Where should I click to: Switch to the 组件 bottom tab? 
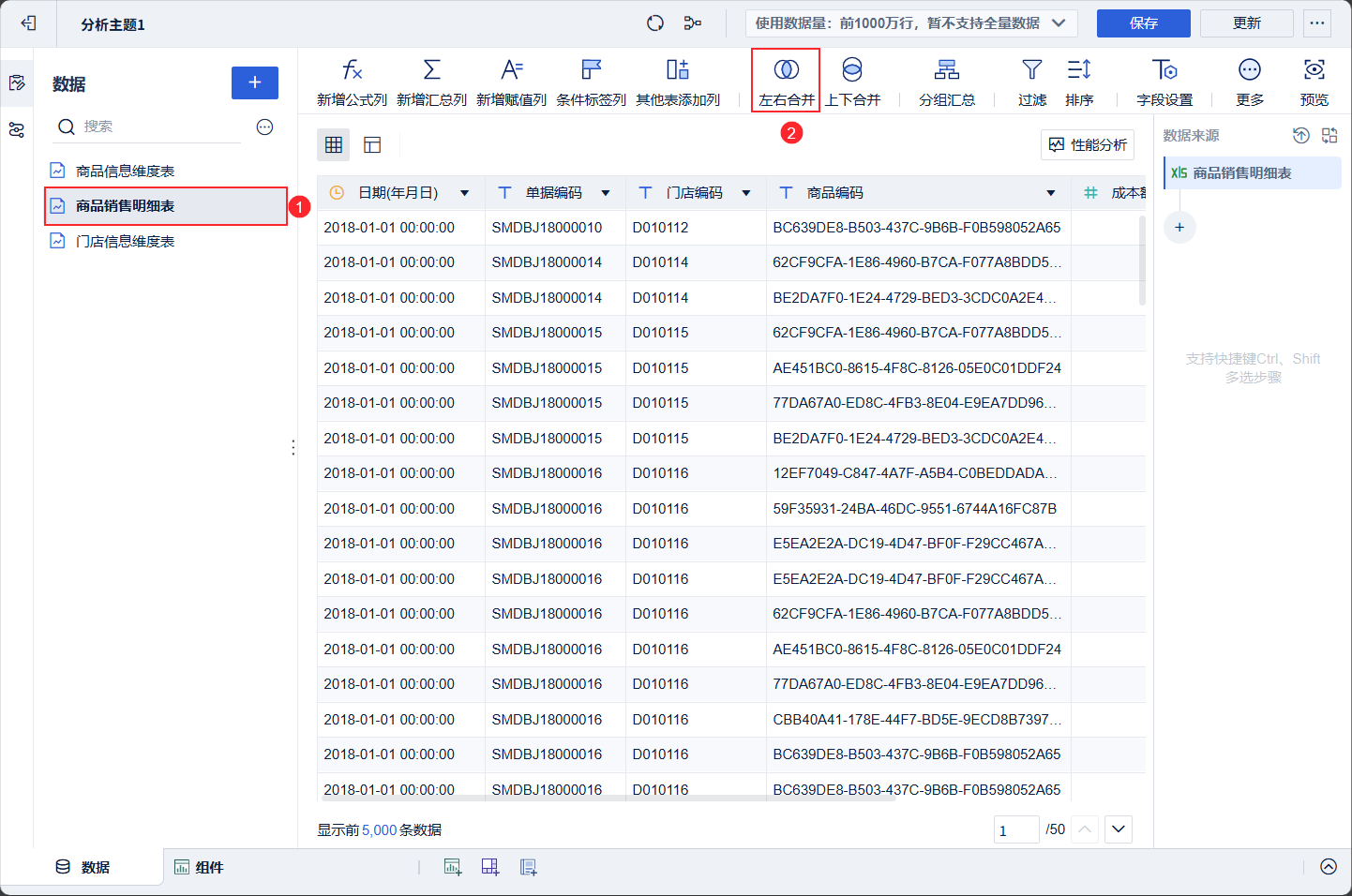(199, 867)
